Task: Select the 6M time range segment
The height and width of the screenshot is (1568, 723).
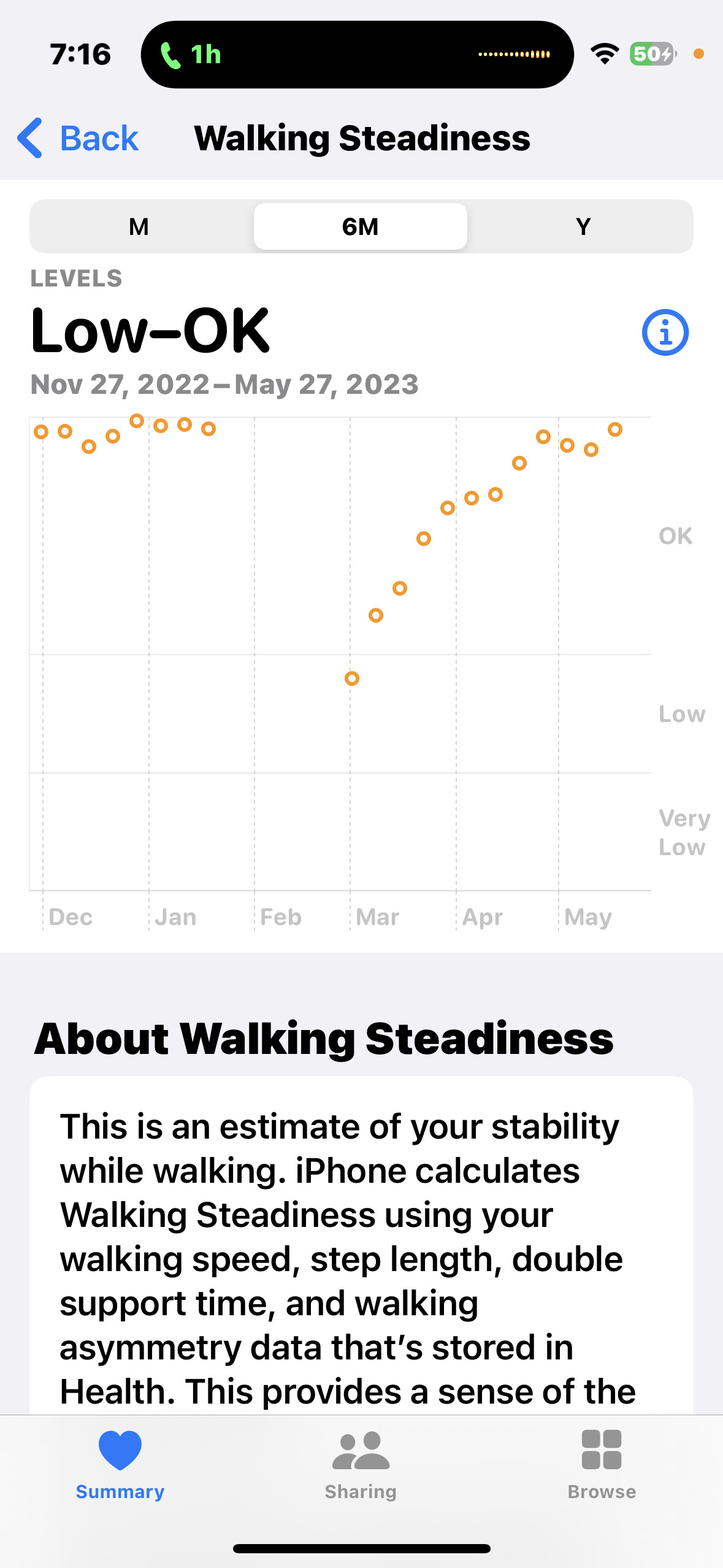Action: (x=361, y=227)
